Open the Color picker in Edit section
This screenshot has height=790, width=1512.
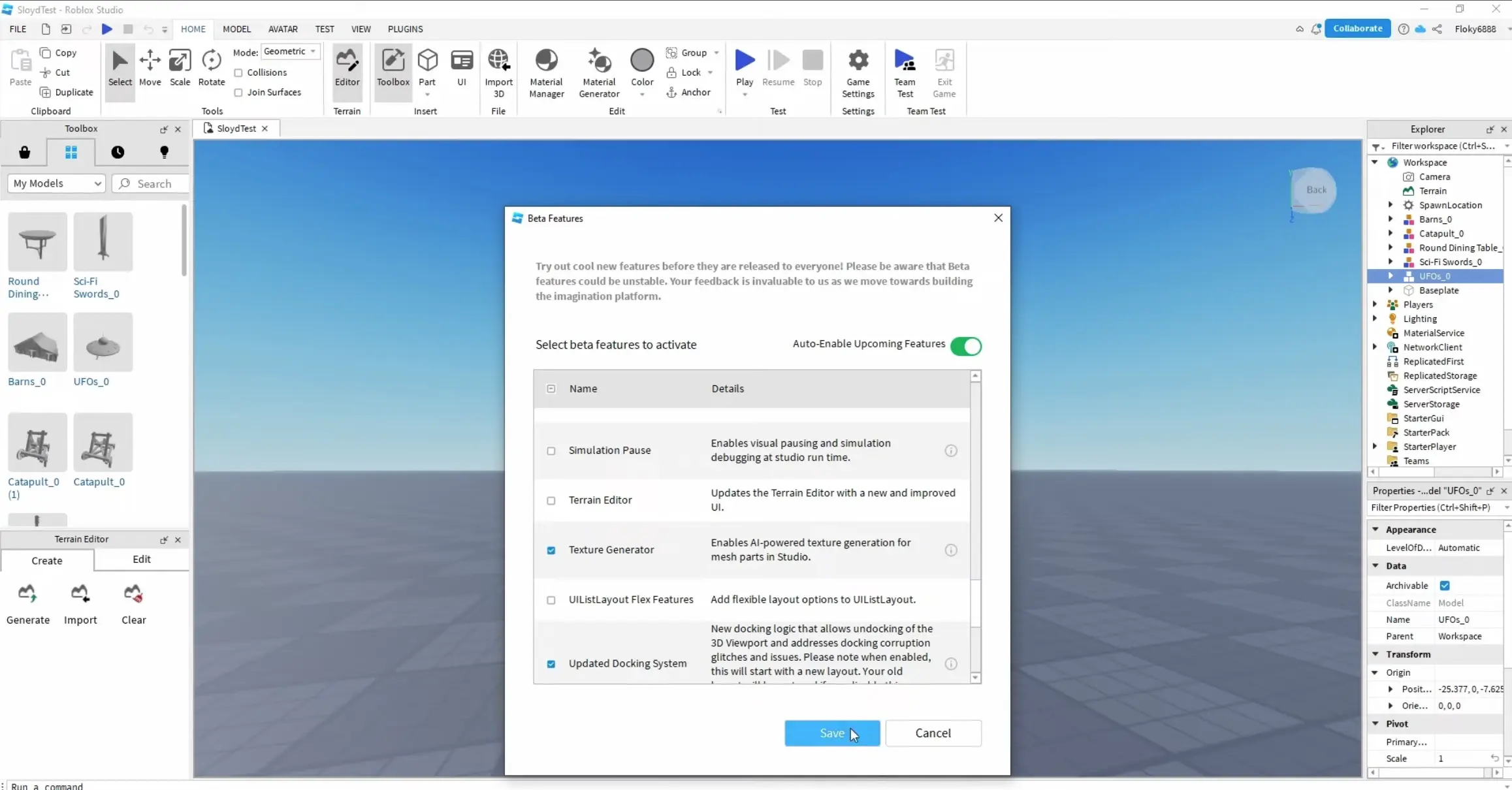pyautogui.click(x=641, y=67)
